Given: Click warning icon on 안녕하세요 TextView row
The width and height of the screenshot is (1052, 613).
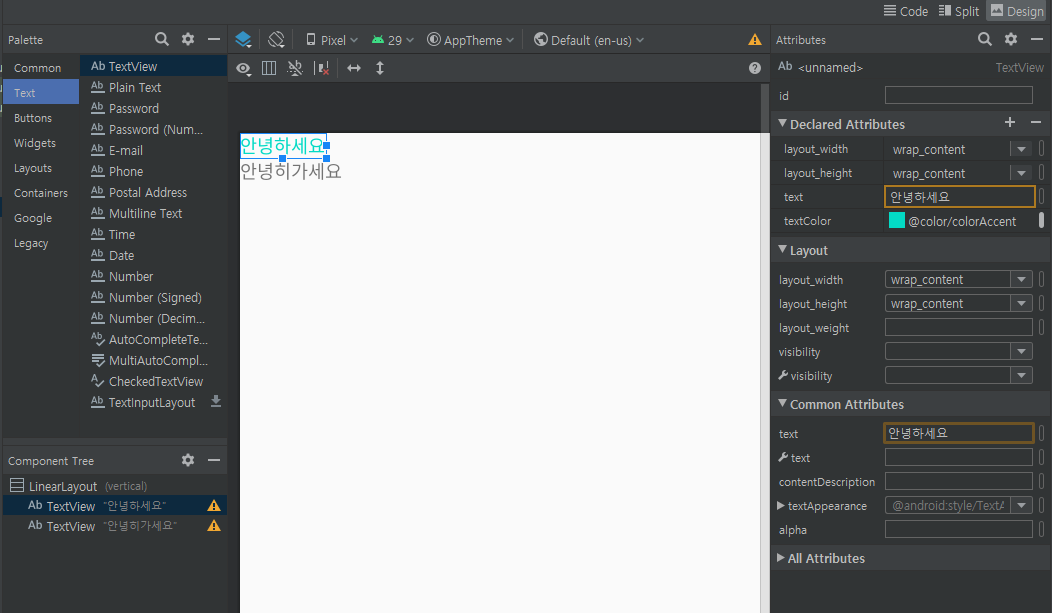Looking at the screenshot, I should click(214, 506).
